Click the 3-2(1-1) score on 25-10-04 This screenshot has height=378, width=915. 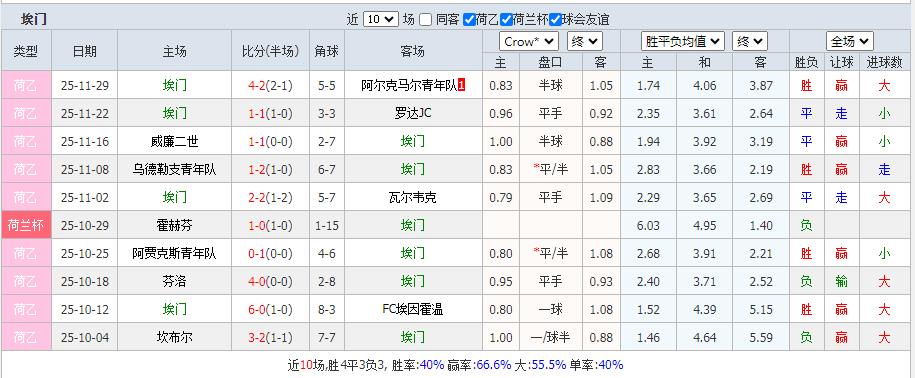tap(270, 338)
